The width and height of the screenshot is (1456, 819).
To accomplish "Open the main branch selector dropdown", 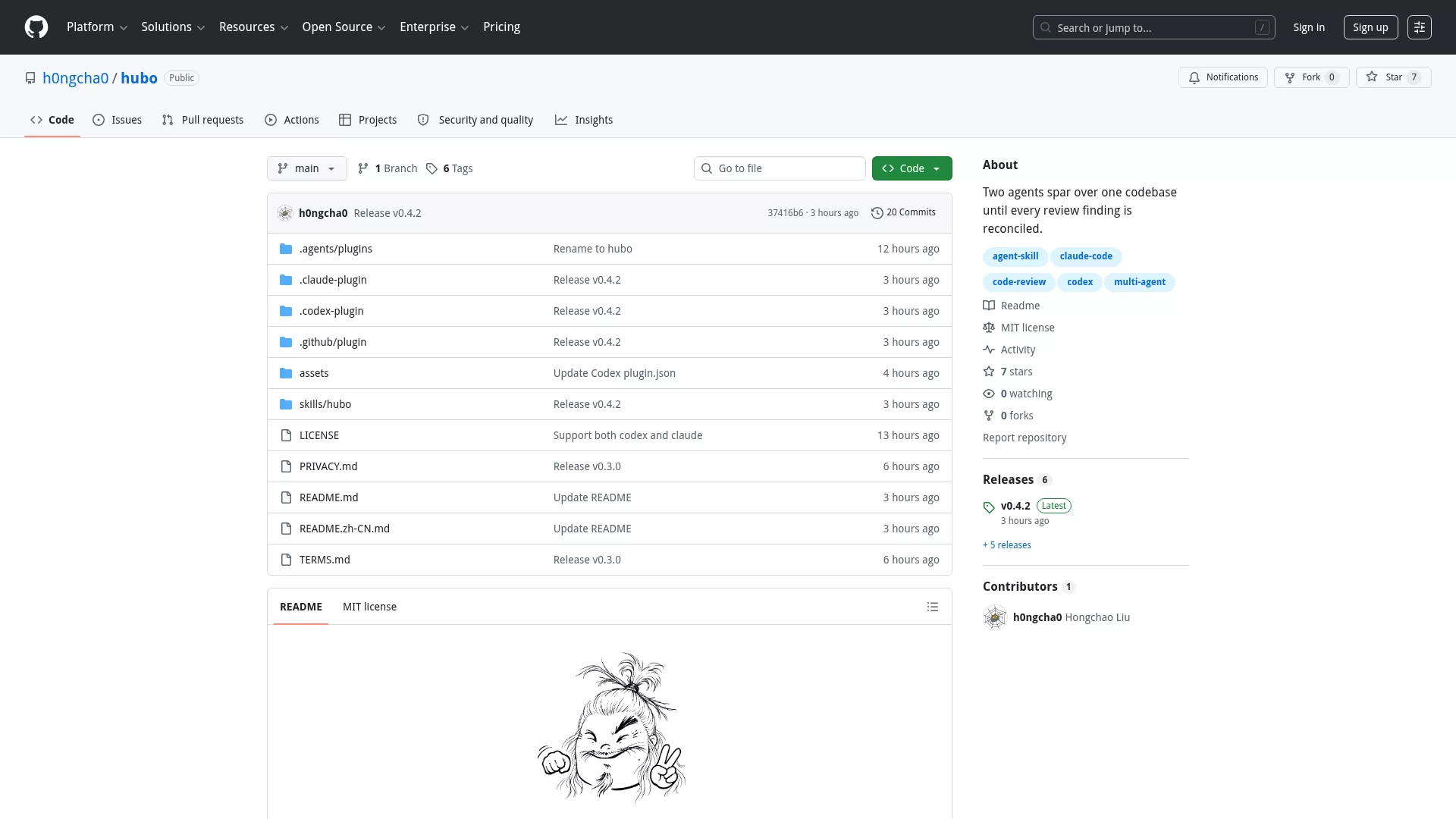I will coord(306,168).
